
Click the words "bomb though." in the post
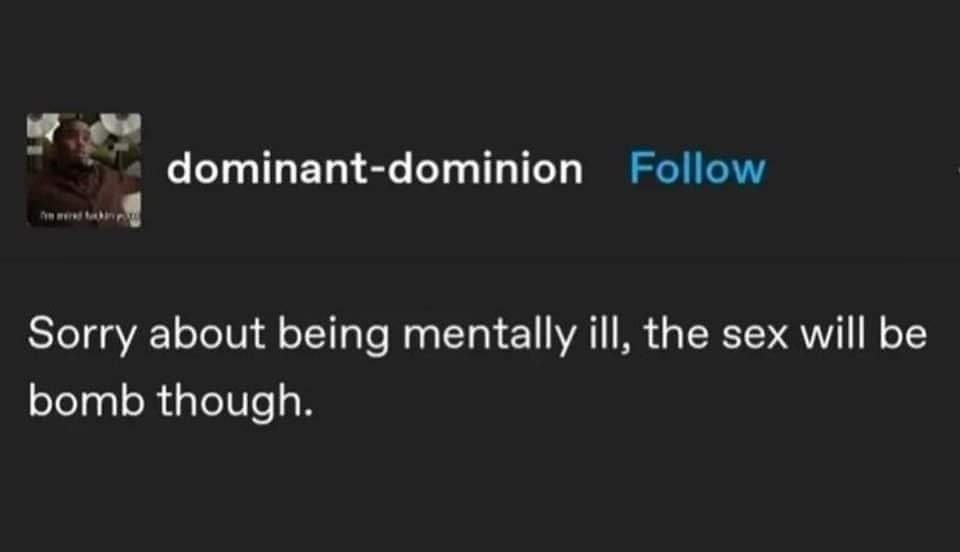171,401
